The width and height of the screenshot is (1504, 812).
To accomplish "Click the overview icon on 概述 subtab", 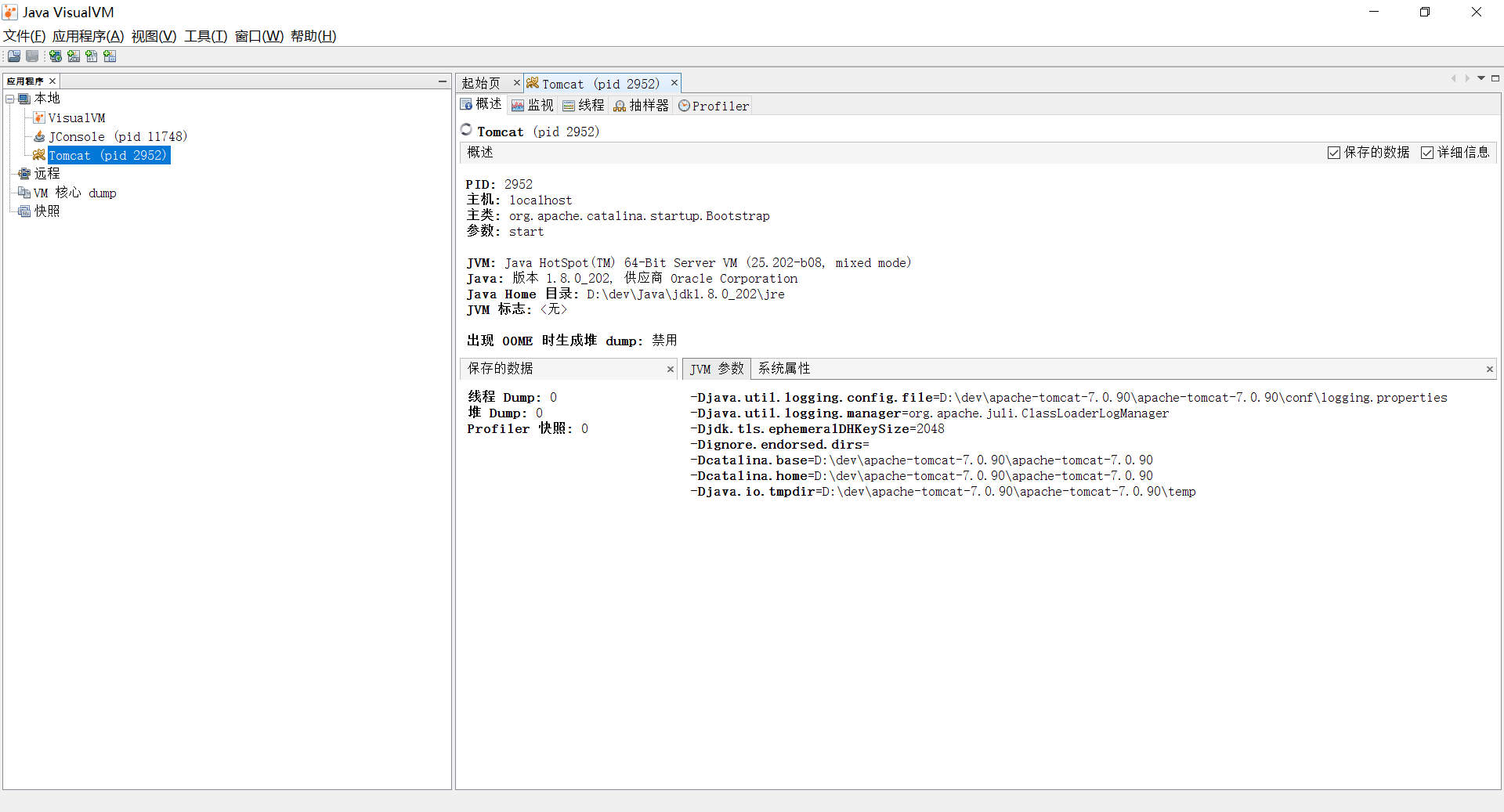I will pyautogui.click(x=466, y=104).
